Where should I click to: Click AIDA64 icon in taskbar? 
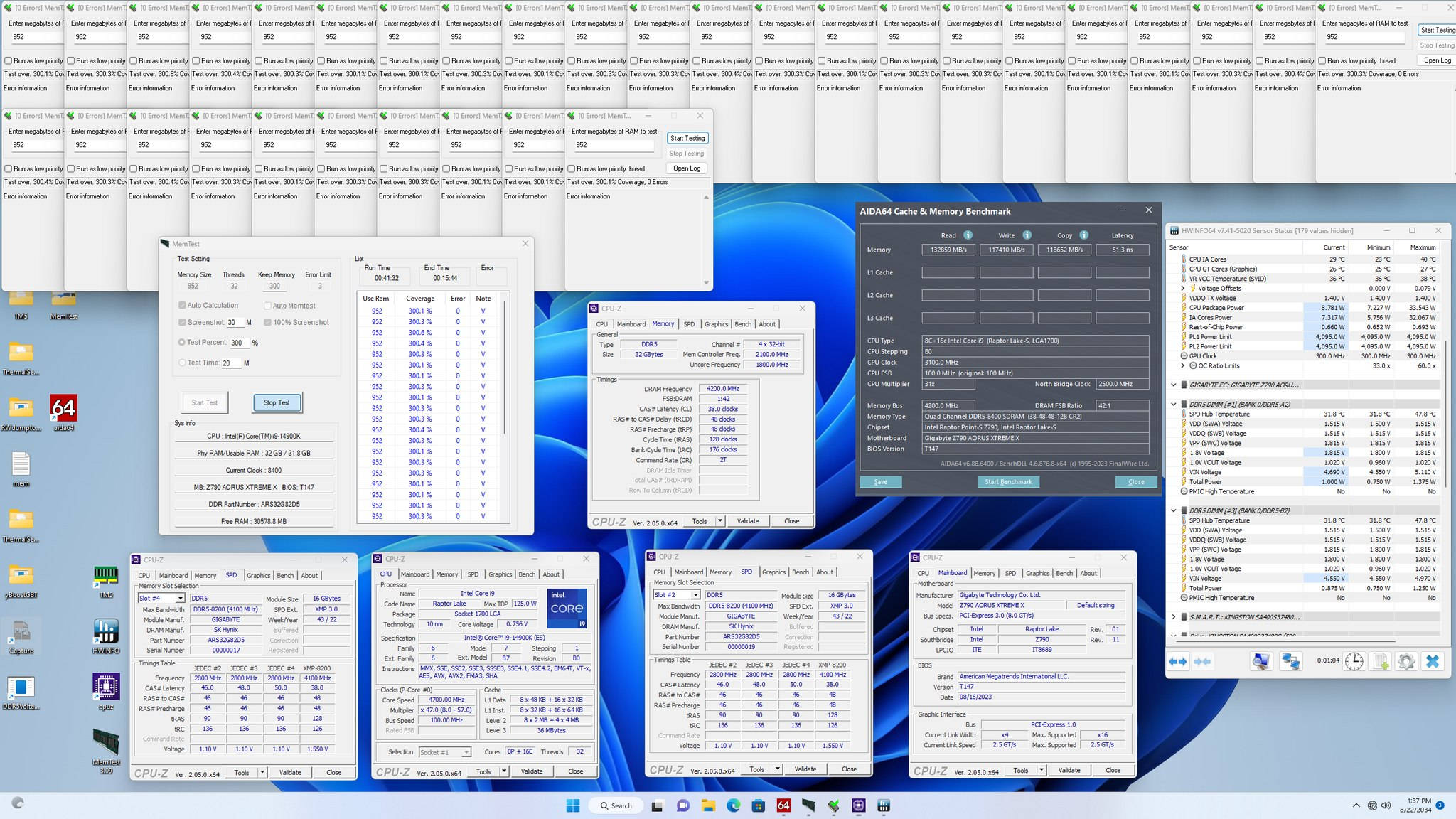click(783, 805)
